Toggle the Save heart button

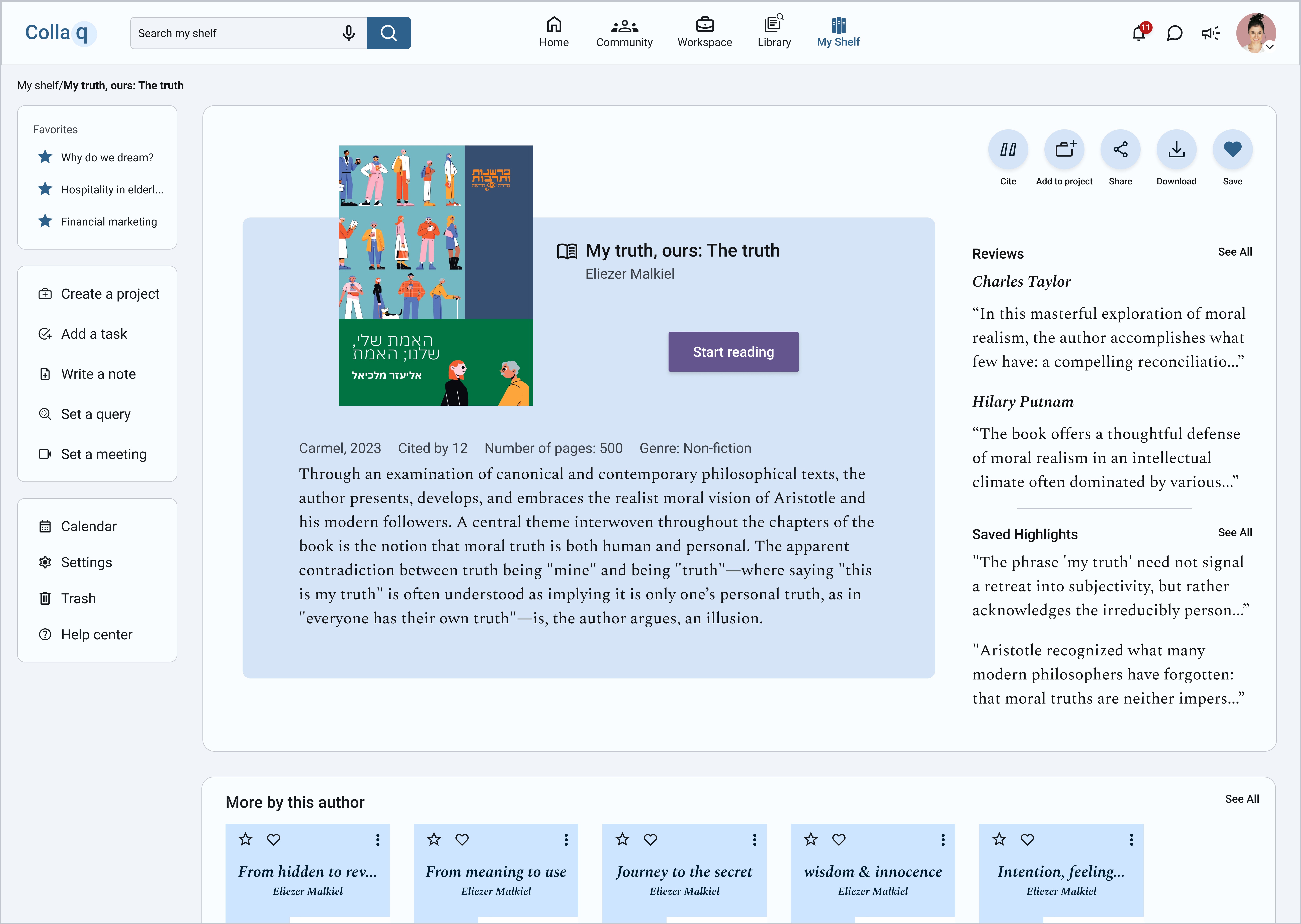click(x=1233, y=150)
